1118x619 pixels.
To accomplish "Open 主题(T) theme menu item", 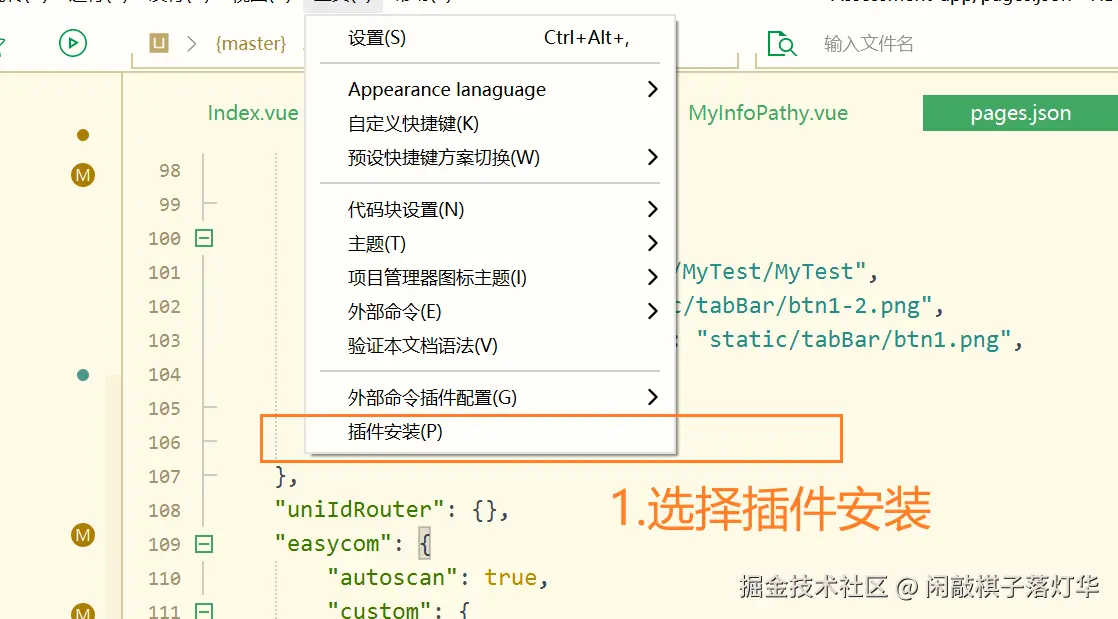I will (490, 244).
